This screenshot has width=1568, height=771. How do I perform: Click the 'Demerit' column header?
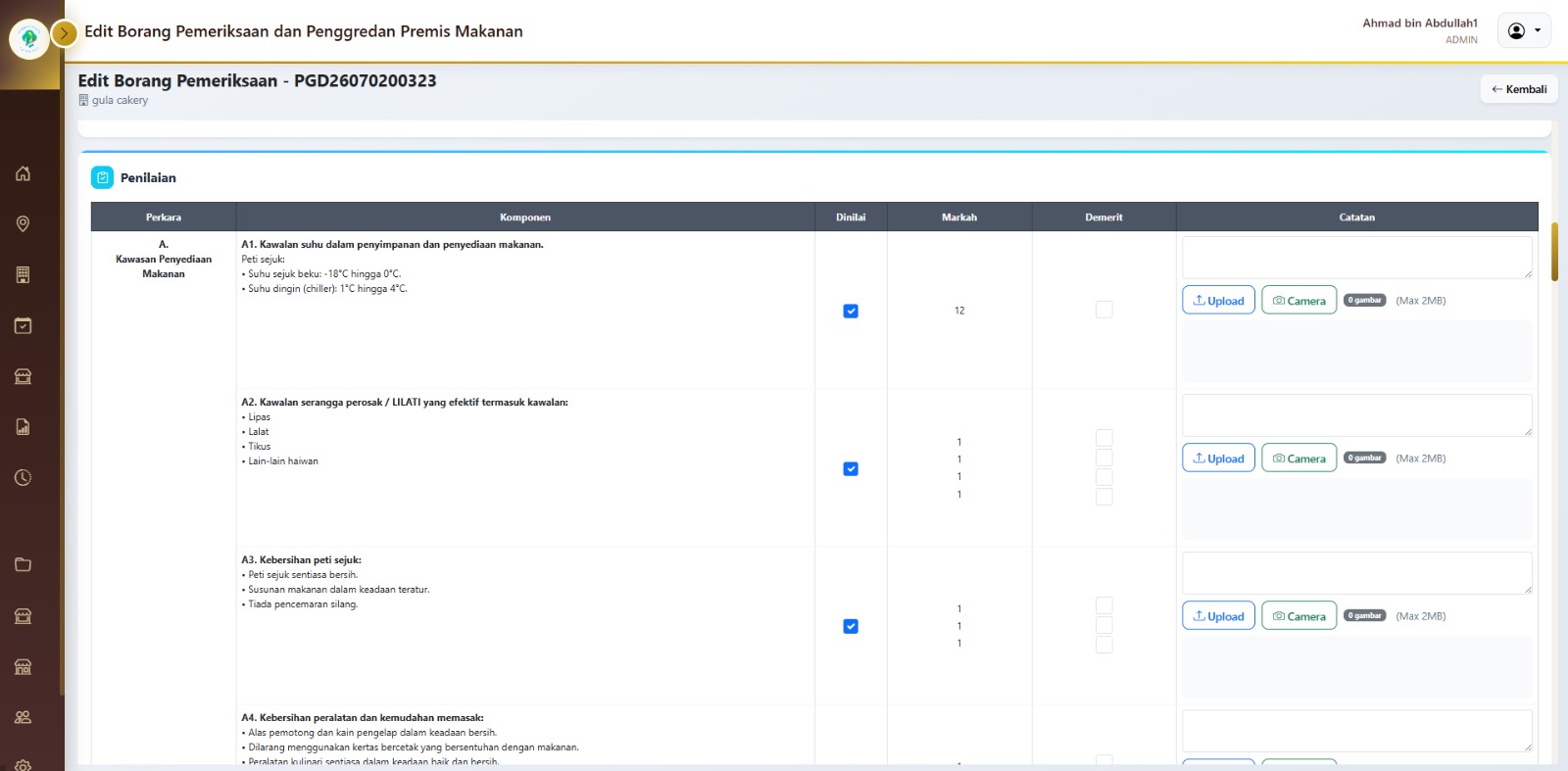(1103, 217)
